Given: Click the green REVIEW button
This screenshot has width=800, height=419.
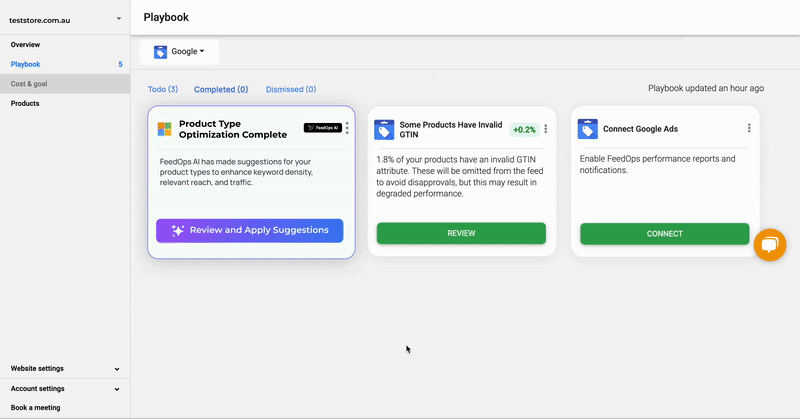Looking at the screenshot, I should (x=461, y=233).
